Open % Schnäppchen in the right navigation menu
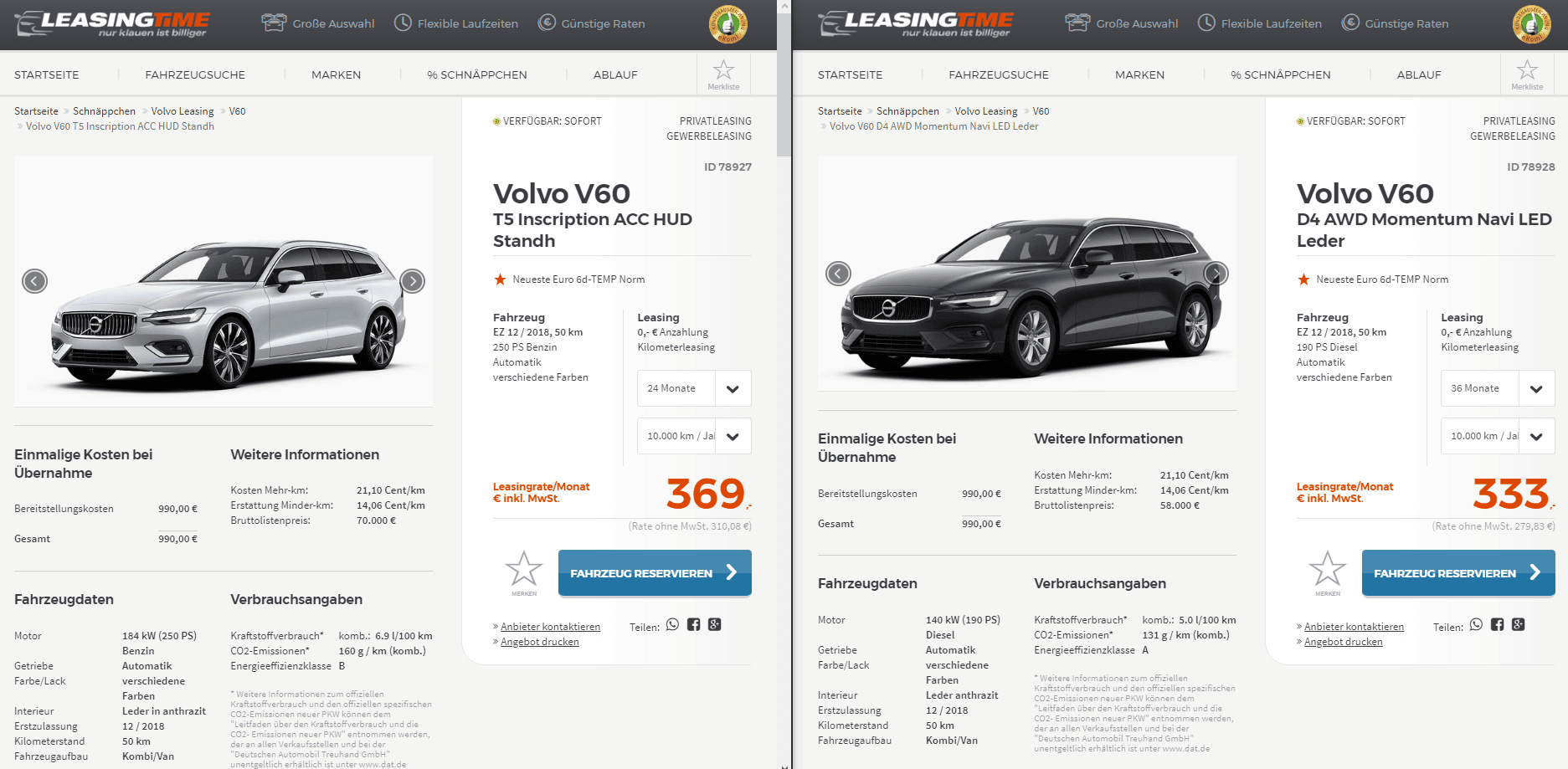1568x769 pixels. [1280, 74]
